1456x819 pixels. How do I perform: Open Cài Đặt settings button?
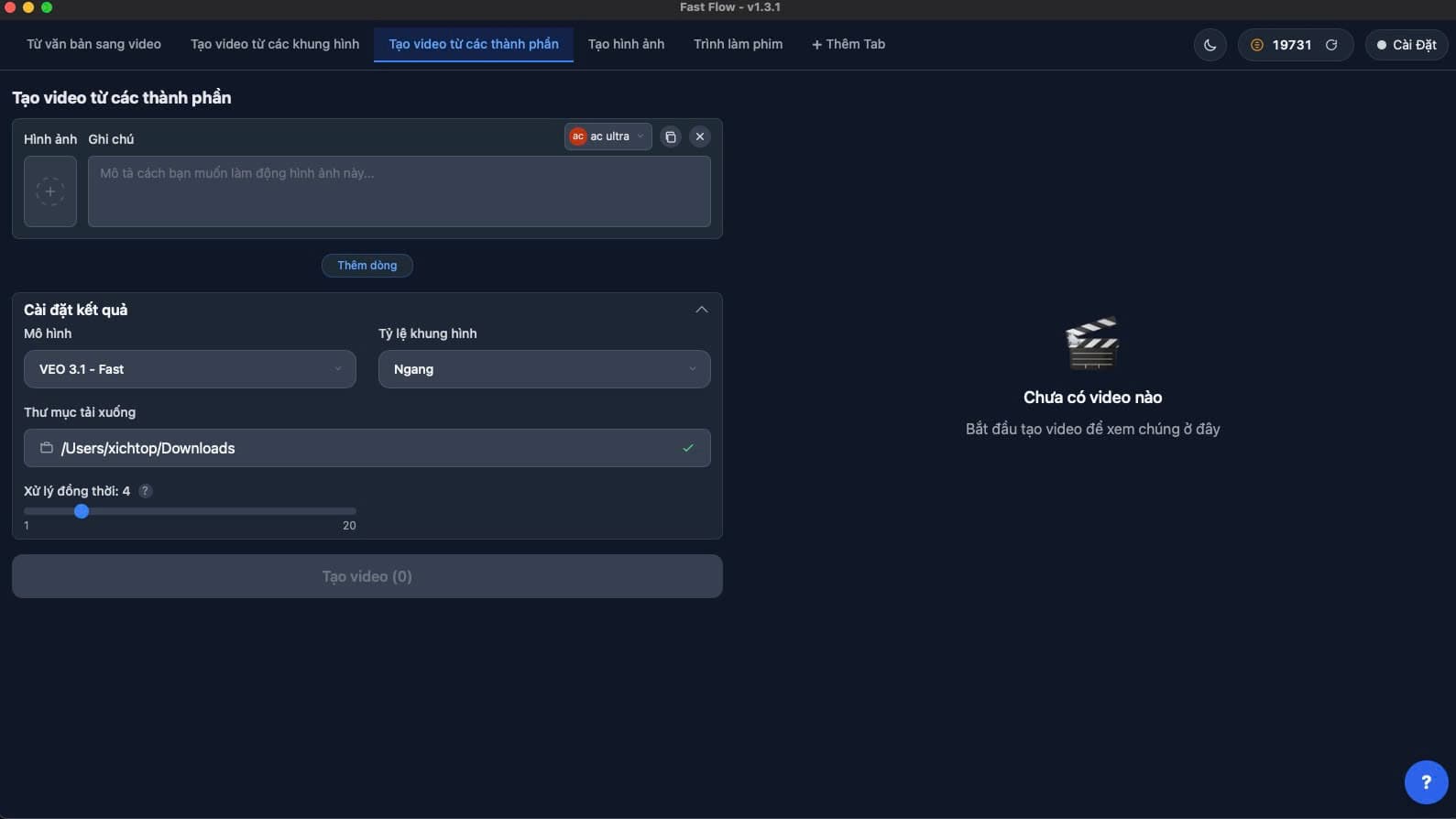(x=1407, y=45)
